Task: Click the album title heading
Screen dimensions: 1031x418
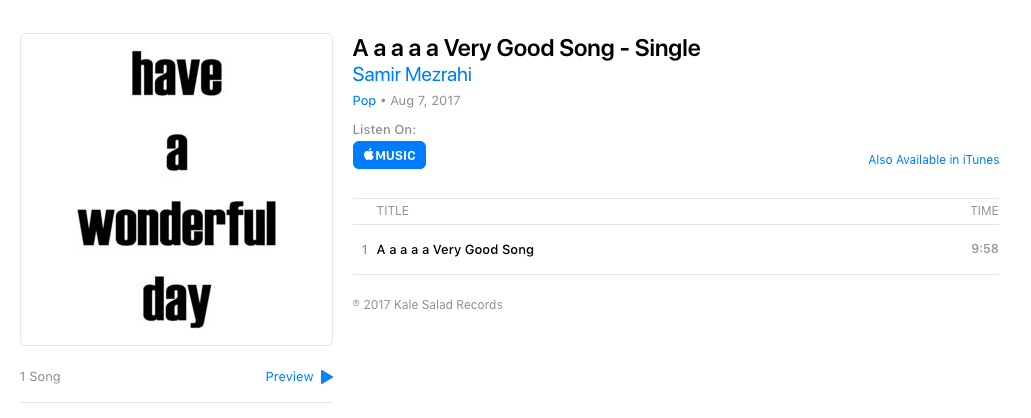Action: click(526, 48)
